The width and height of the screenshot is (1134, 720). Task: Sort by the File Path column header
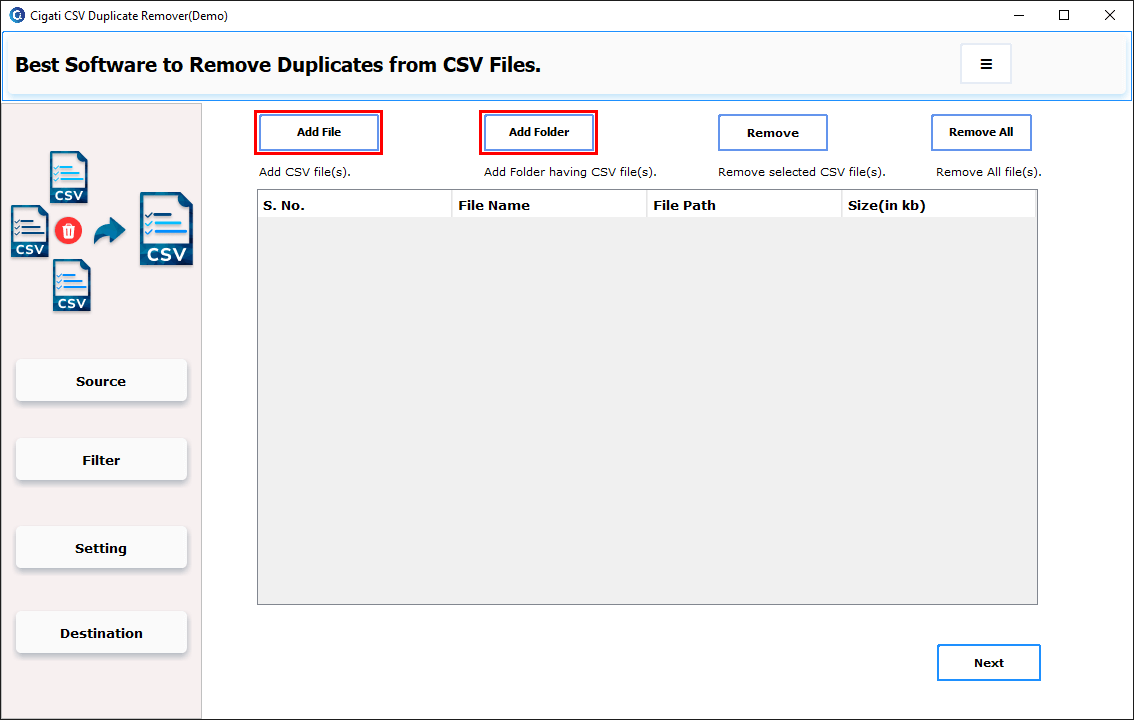click(744, 205)
